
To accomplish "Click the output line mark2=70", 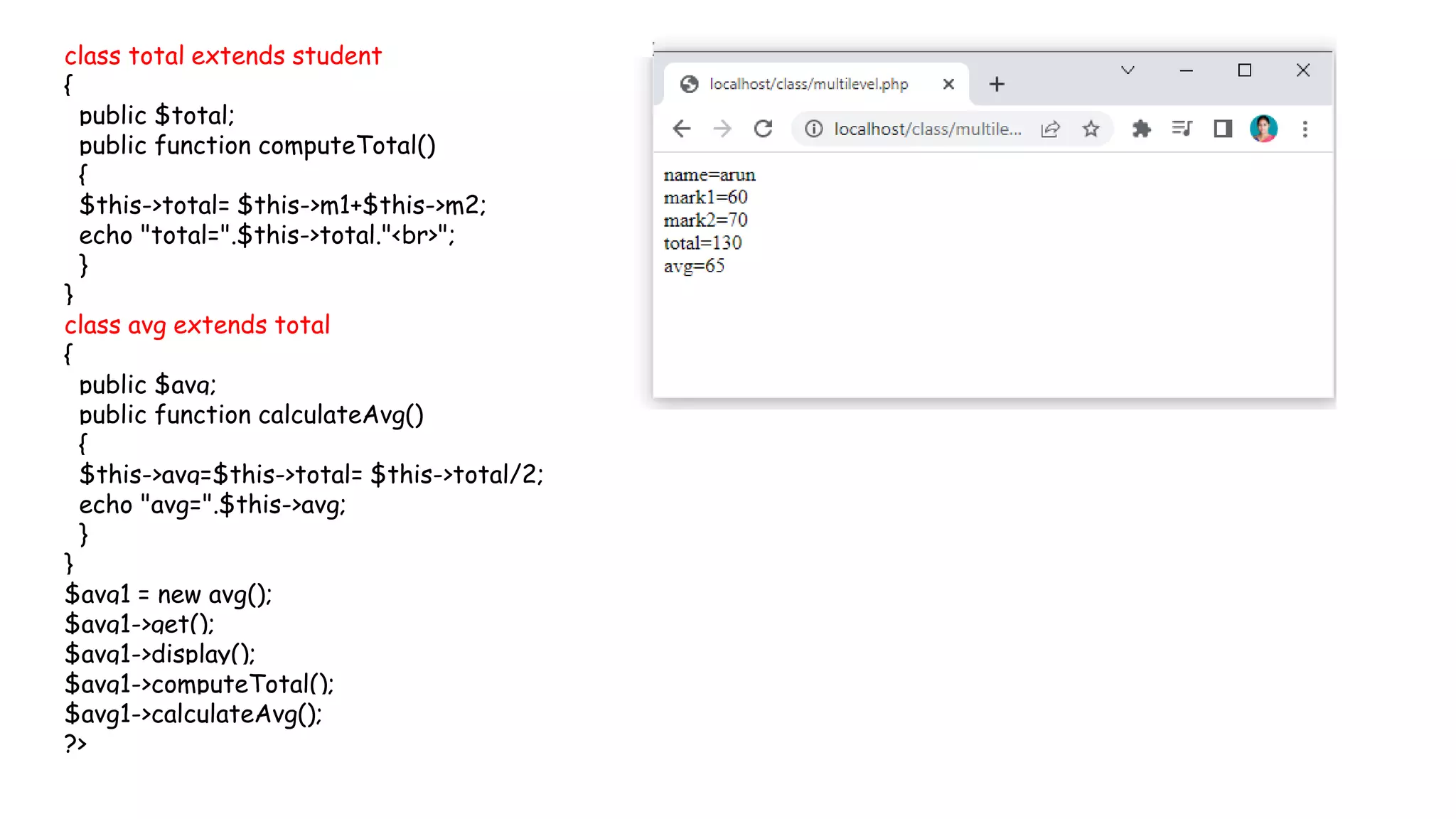I will click(705, 220).
